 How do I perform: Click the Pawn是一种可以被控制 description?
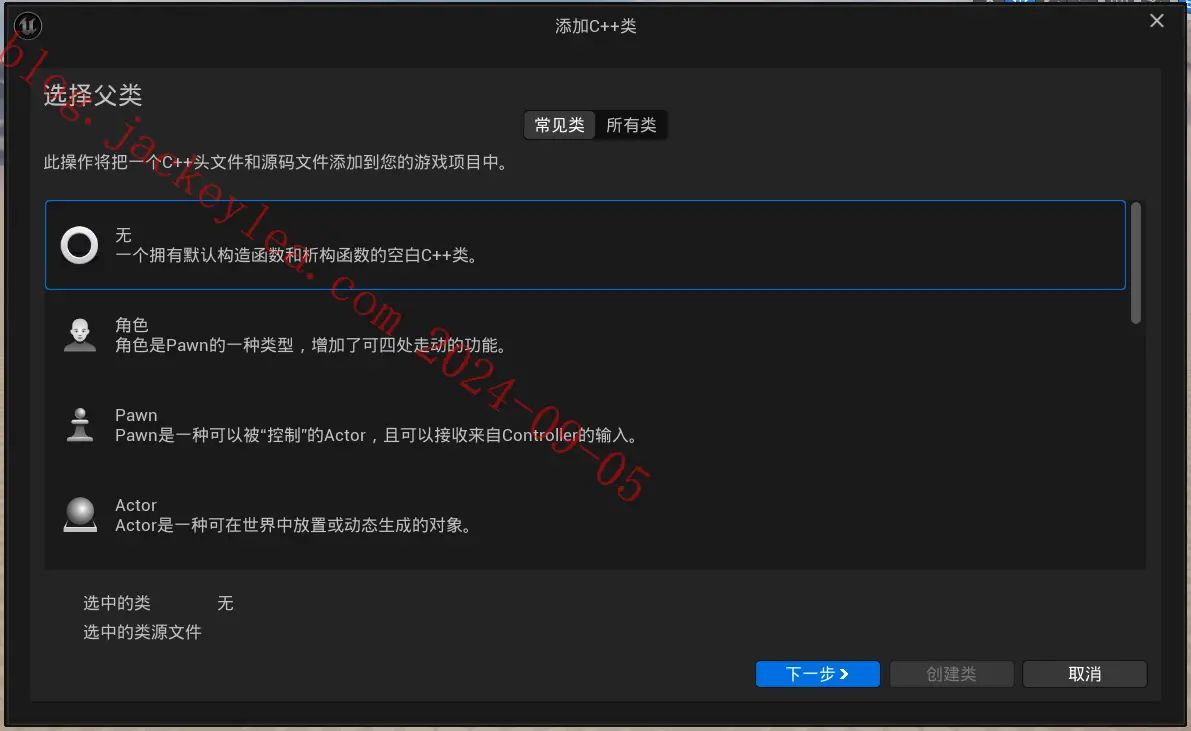tap(379, 435)
